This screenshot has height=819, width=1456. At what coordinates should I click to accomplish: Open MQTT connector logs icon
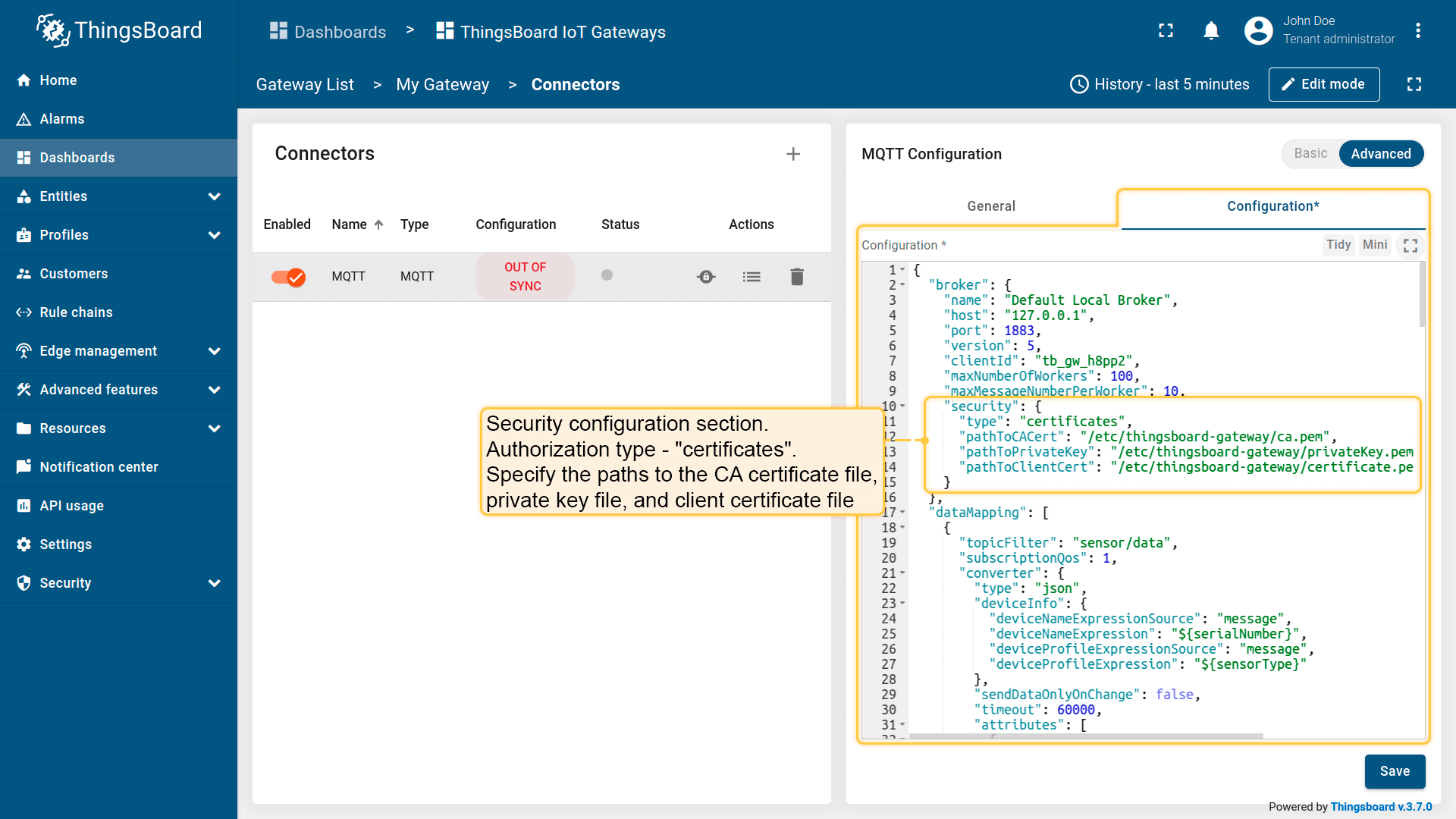coord(752,277)
